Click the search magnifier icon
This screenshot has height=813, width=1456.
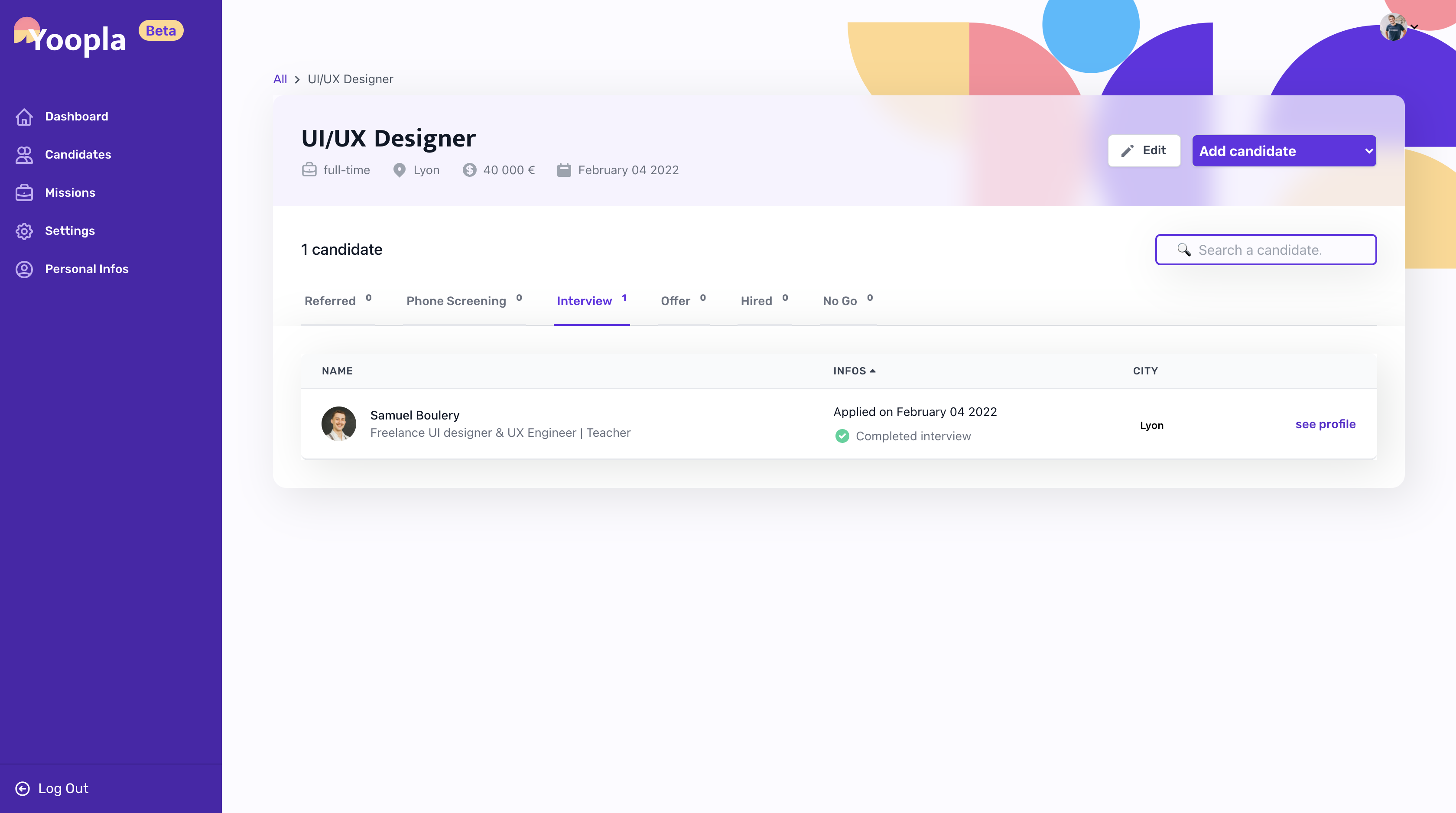pyautogui.click(x=1183, y=250)
